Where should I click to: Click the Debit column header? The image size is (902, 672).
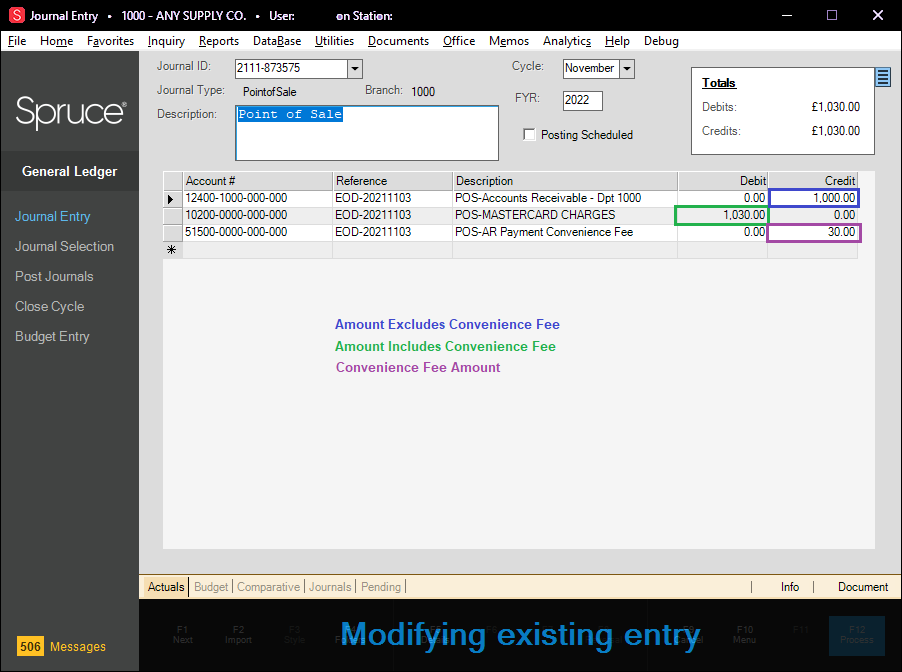(723, 181)
